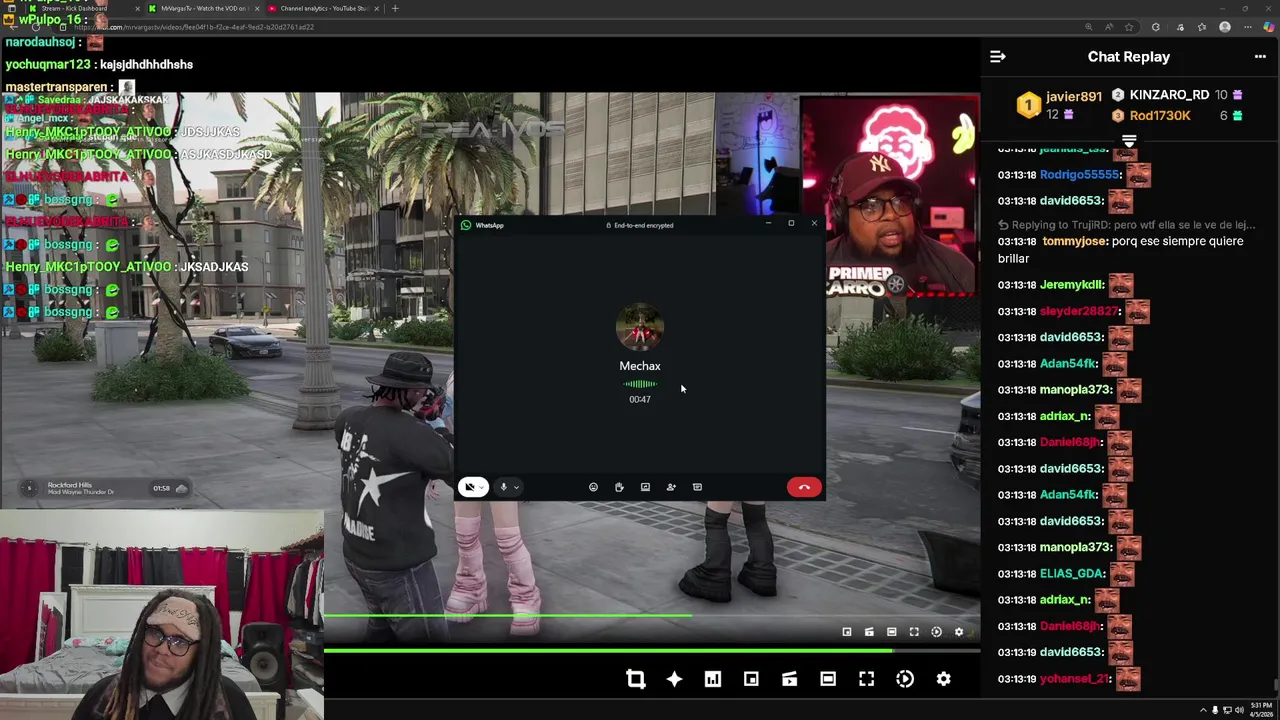The height and width of the screenshot is (720, 1280).
Task: Click microphone icon in system tray
Action: (1215, 710)
